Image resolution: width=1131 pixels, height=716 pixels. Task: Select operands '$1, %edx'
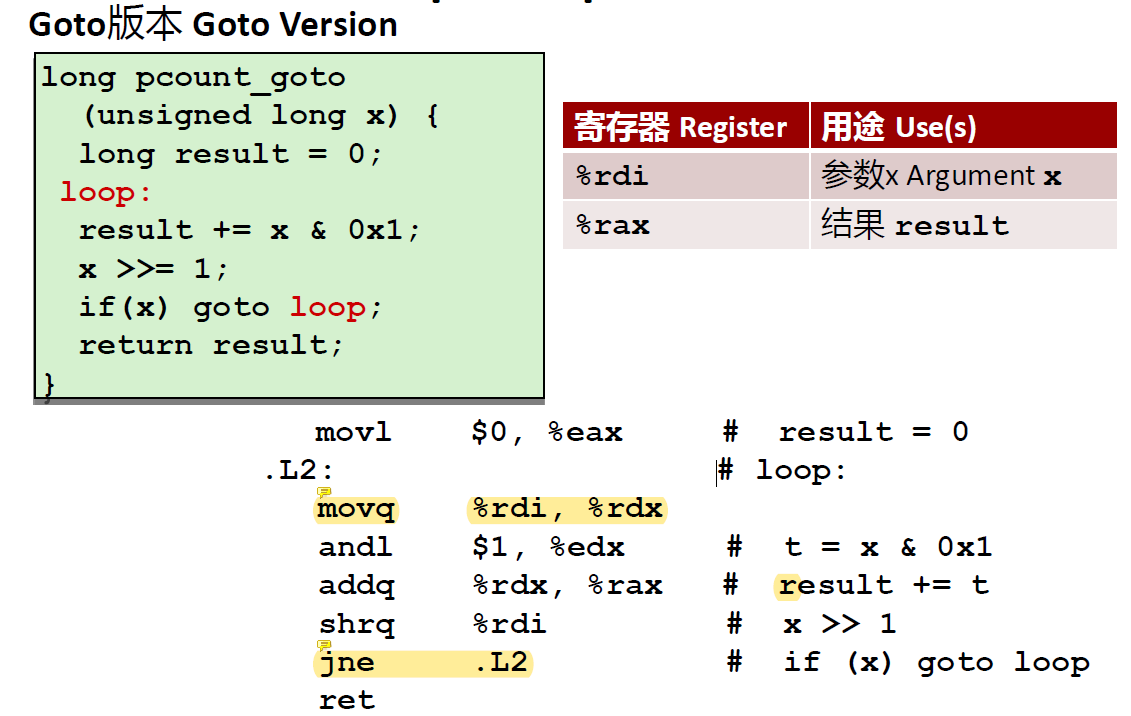pyautogui.click(x=548, y=547)
